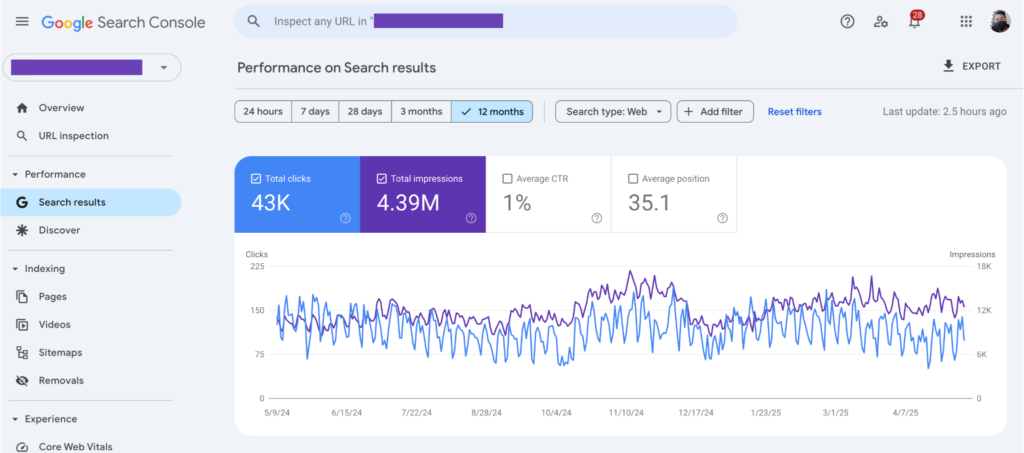Click the Videos play icon
Image resolution: width=1024 pixels, height=453 pixels.
point(22,324)
